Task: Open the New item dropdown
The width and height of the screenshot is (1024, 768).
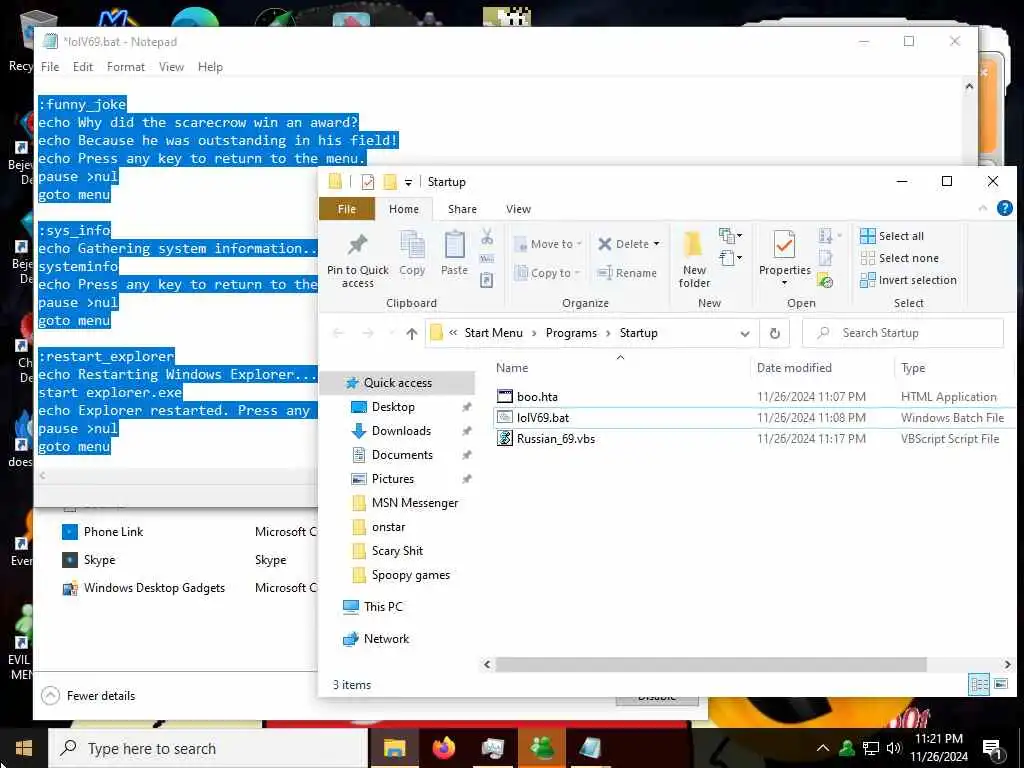Action: [x=730, y=236]
